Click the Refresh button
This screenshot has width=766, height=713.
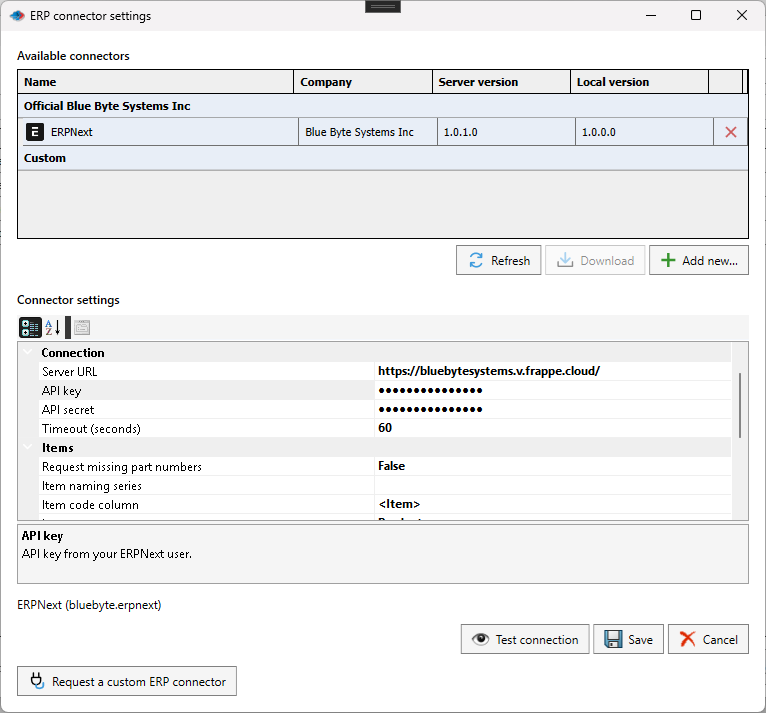(498, 260)
